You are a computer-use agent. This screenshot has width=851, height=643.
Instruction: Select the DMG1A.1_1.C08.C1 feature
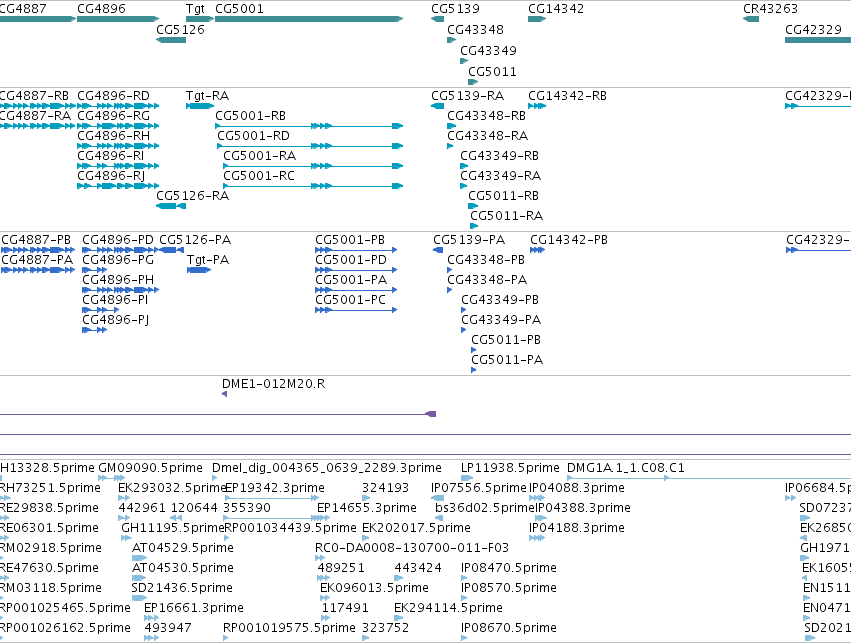(626, 468)
